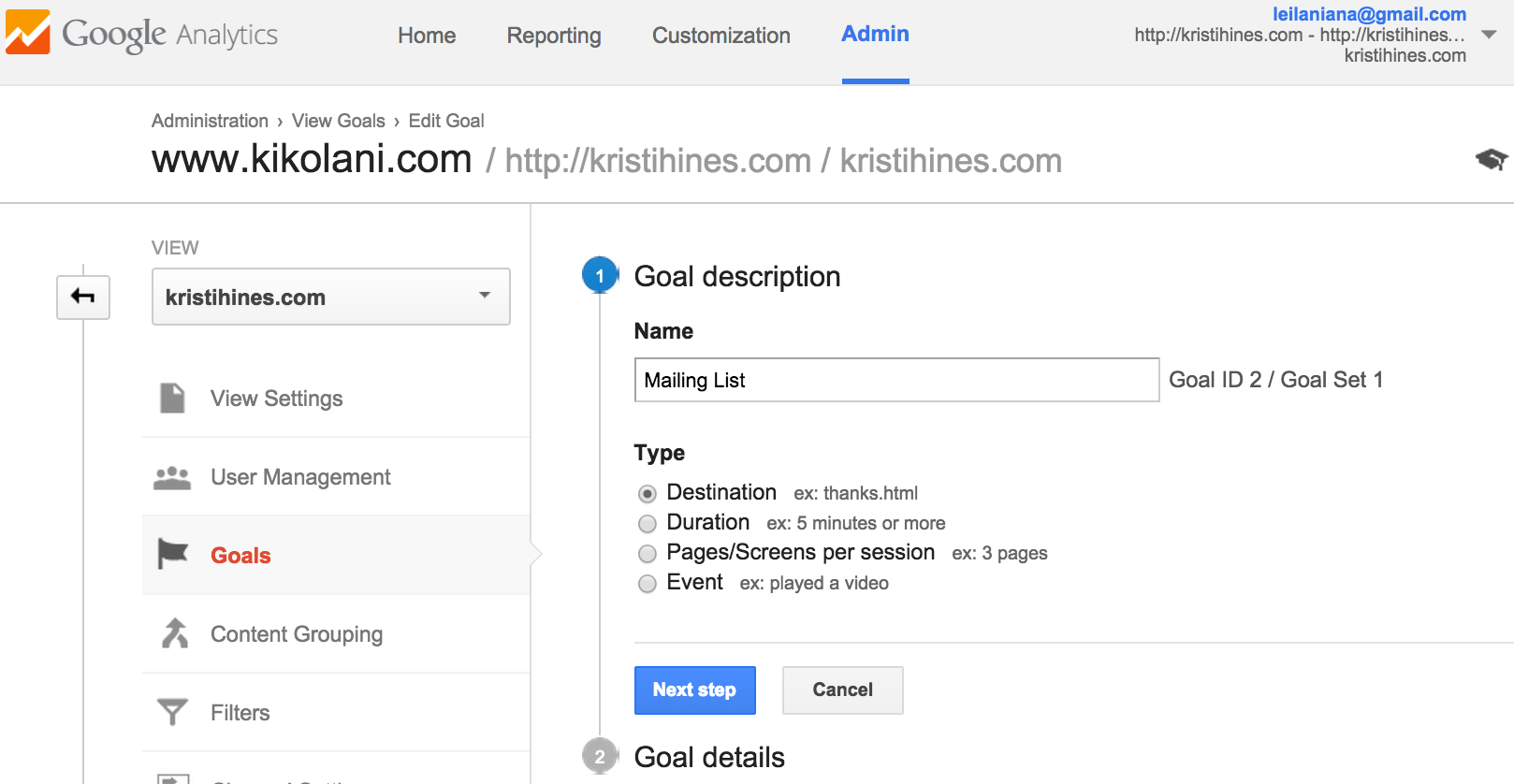Click the Cancel button
The image size is (1514, 784).
pos(843,690)
